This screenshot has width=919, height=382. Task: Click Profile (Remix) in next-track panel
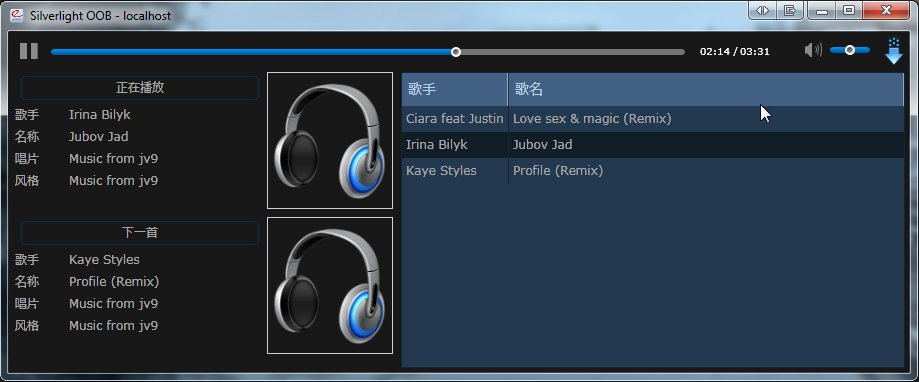pos(114,282)
